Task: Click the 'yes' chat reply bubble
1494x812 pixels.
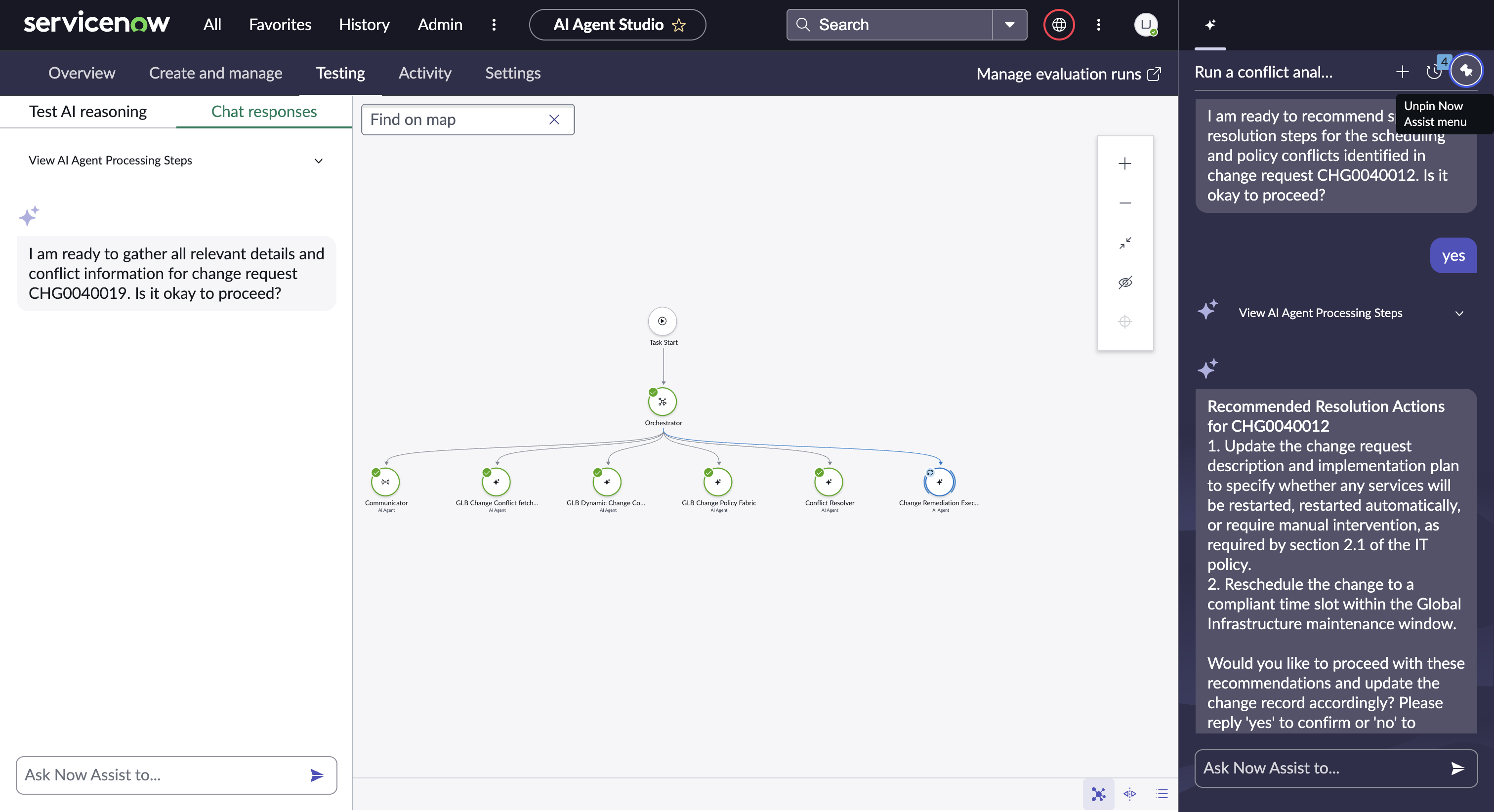Action: [x=1453, y=256]
